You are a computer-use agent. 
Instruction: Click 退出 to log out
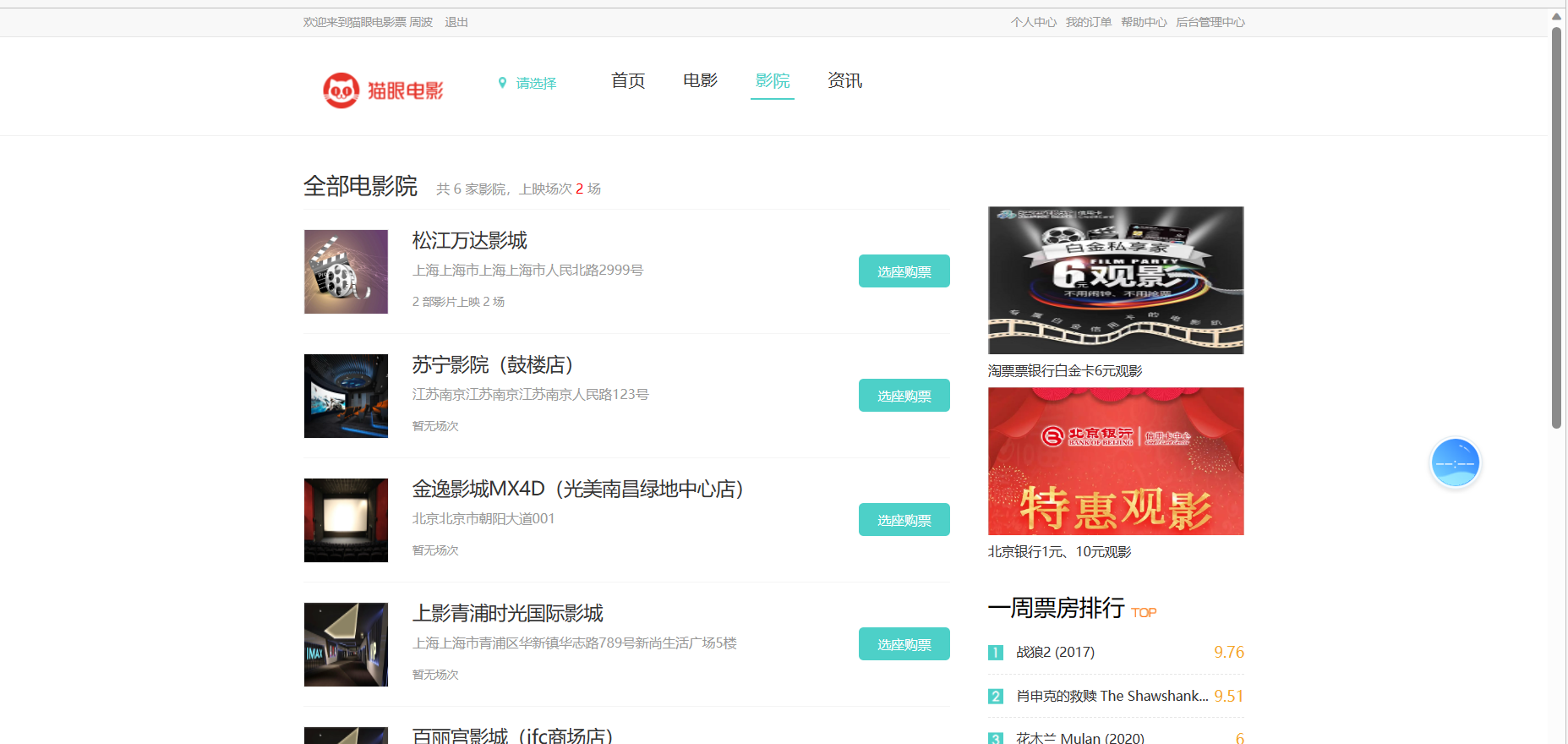pos(456,23)
